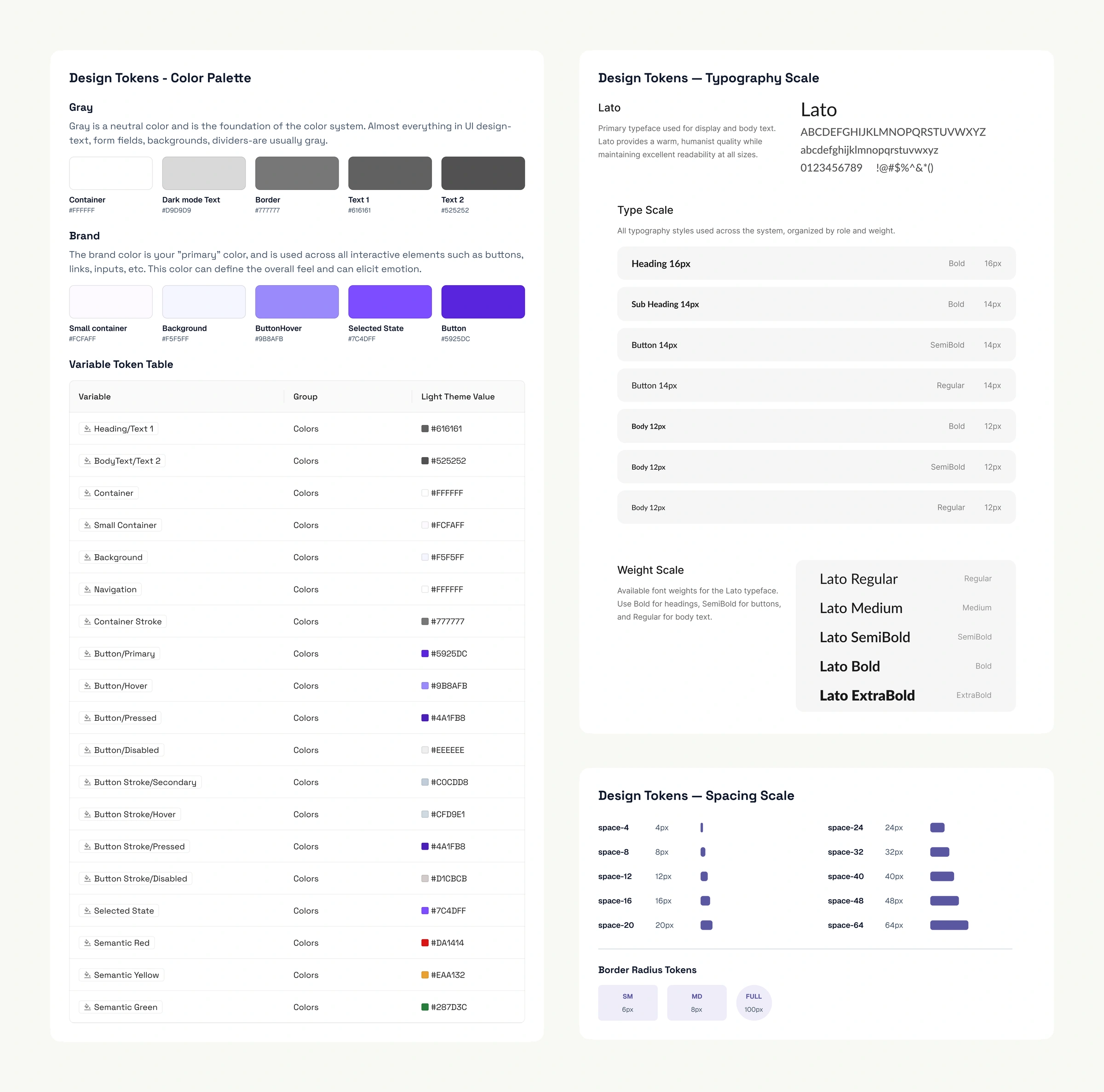Image resolution: width=1104 pixels, height=1092 pixels.
Task: Click the icon in the Small Container variable chip
Action: pos(87,524)
